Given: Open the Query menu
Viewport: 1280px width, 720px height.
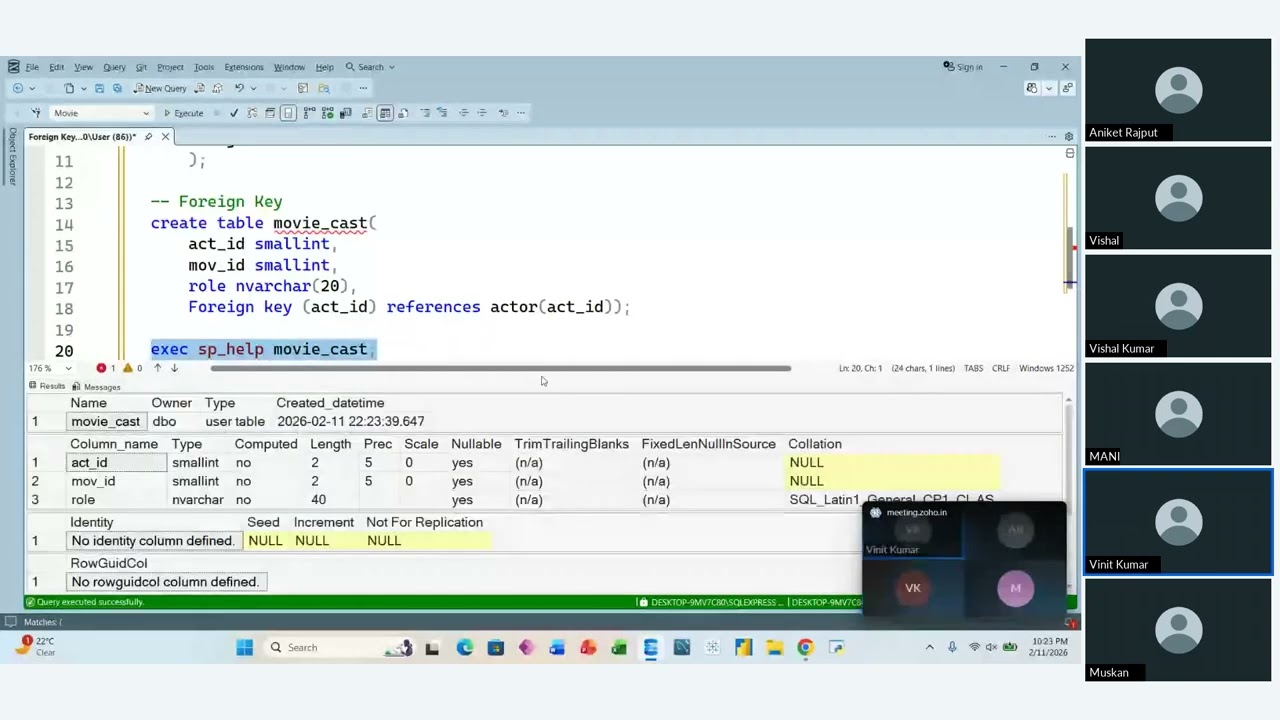Looking at the screenshot, I should click(114, 67).
